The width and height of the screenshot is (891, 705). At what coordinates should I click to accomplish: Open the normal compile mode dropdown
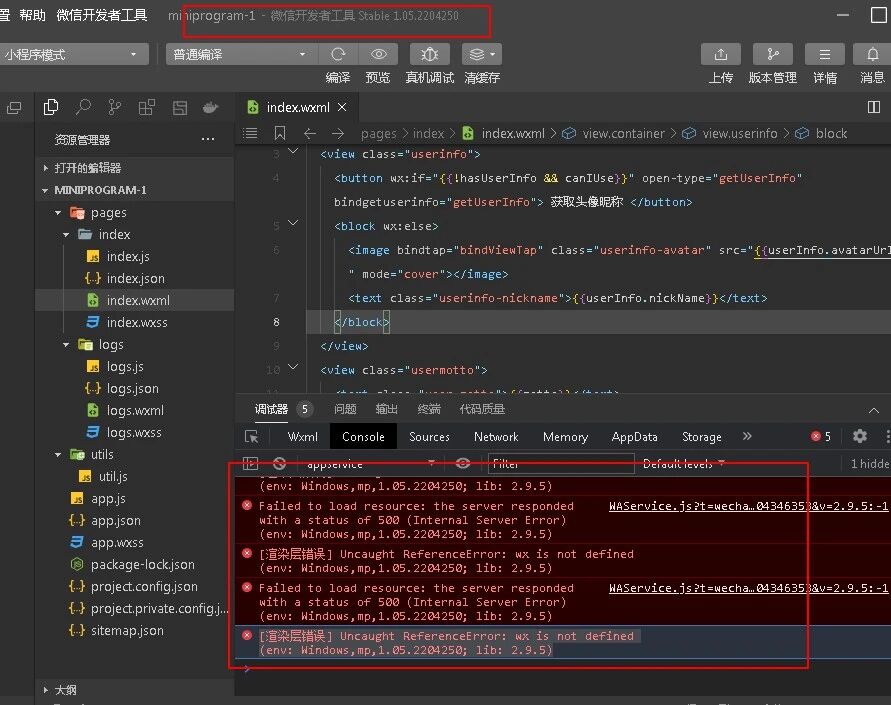point(241,55)
